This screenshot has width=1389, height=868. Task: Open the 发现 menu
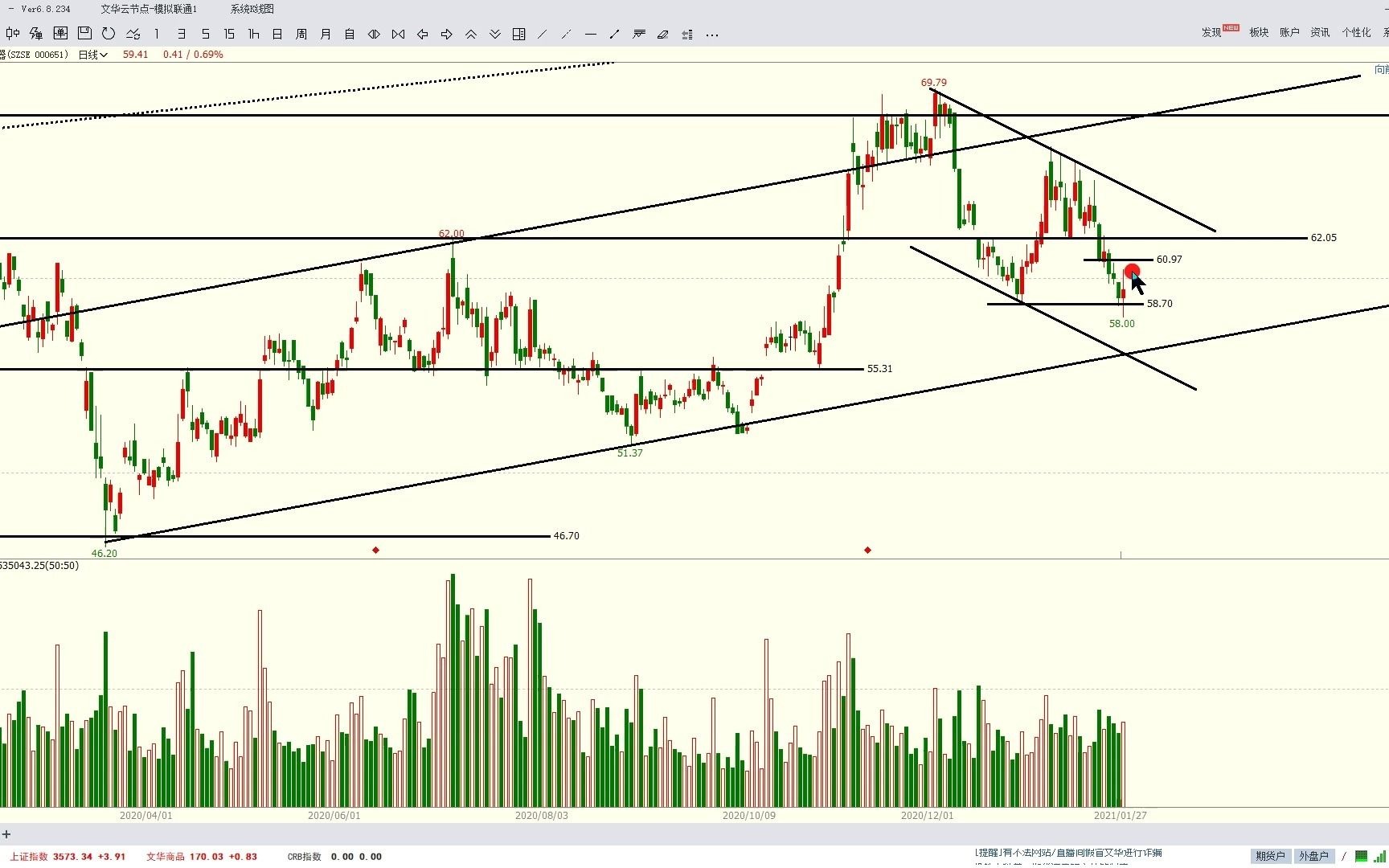pyautogui.click(x=1211, y=32)
